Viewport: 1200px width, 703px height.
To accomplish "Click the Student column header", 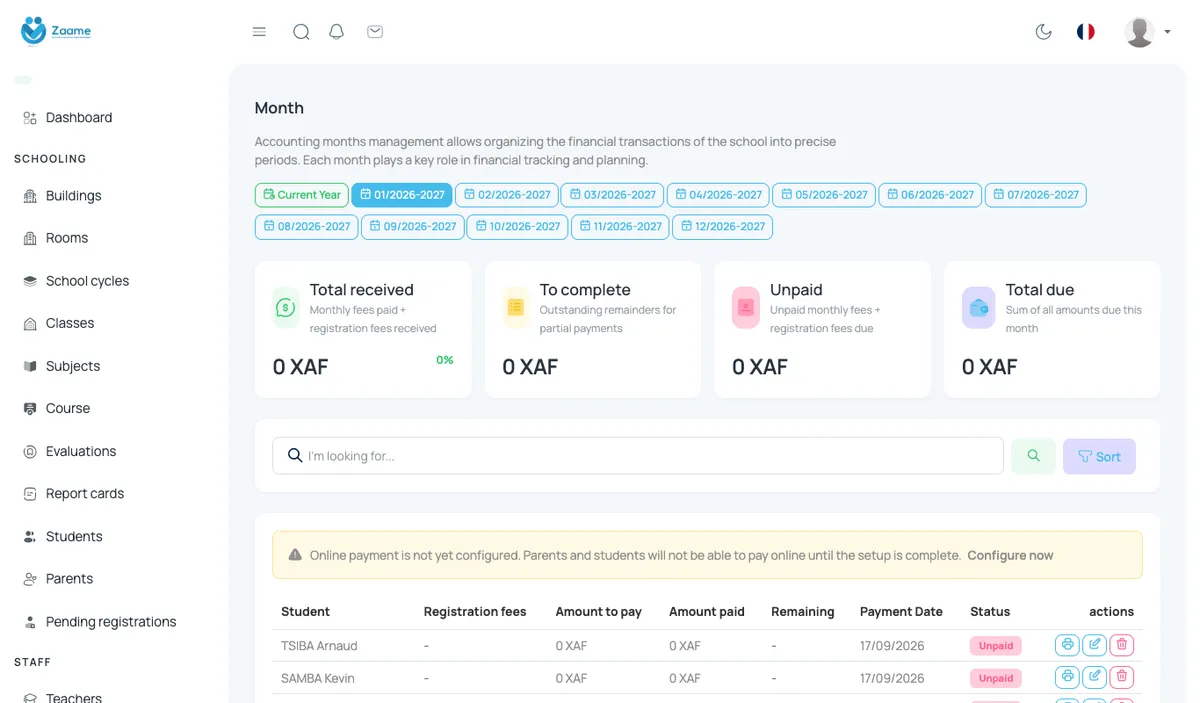I will 305,612.
